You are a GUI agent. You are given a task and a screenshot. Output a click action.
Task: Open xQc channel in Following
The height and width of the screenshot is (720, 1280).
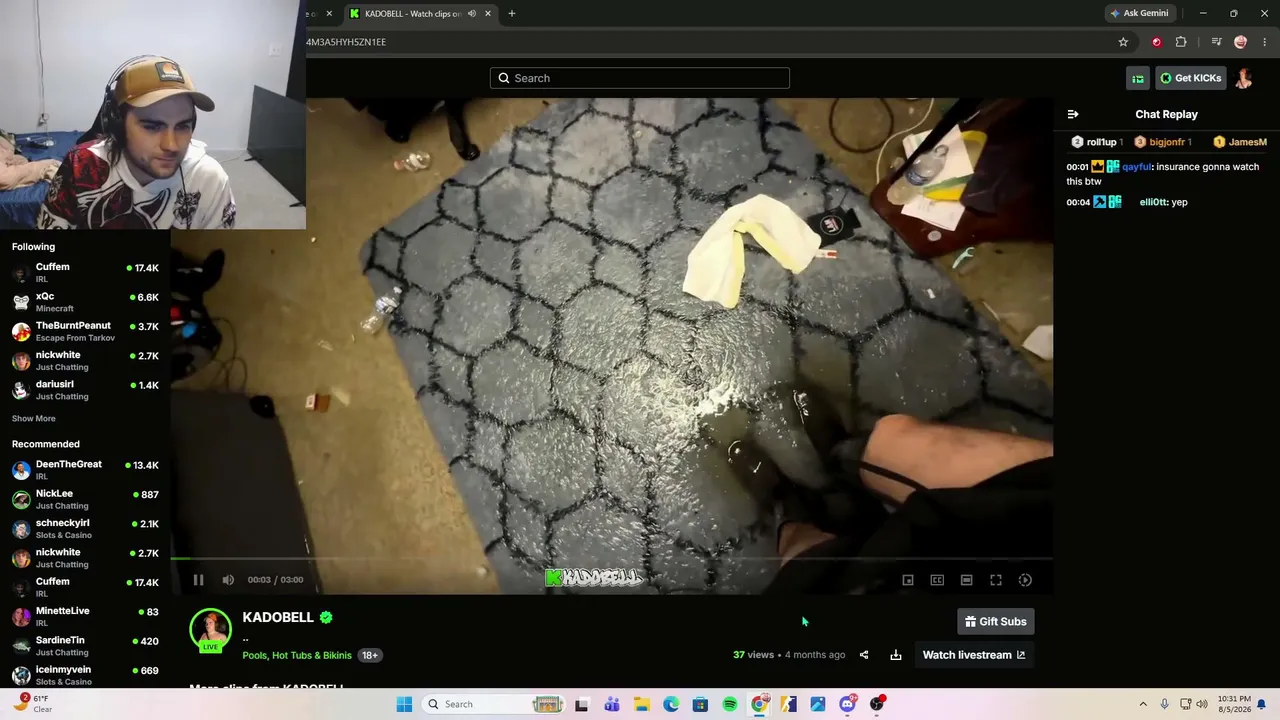(x=85, y=302)
